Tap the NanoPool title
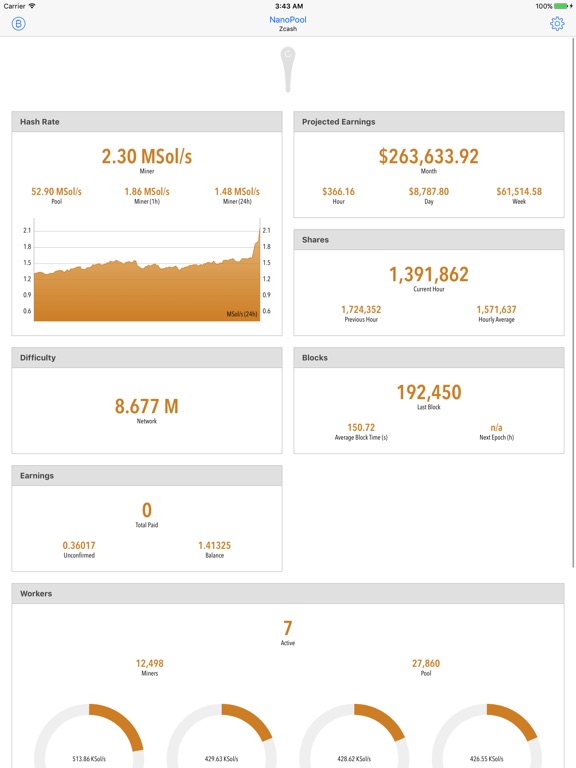Screen dimensions: 576x768 coord(288,20)
